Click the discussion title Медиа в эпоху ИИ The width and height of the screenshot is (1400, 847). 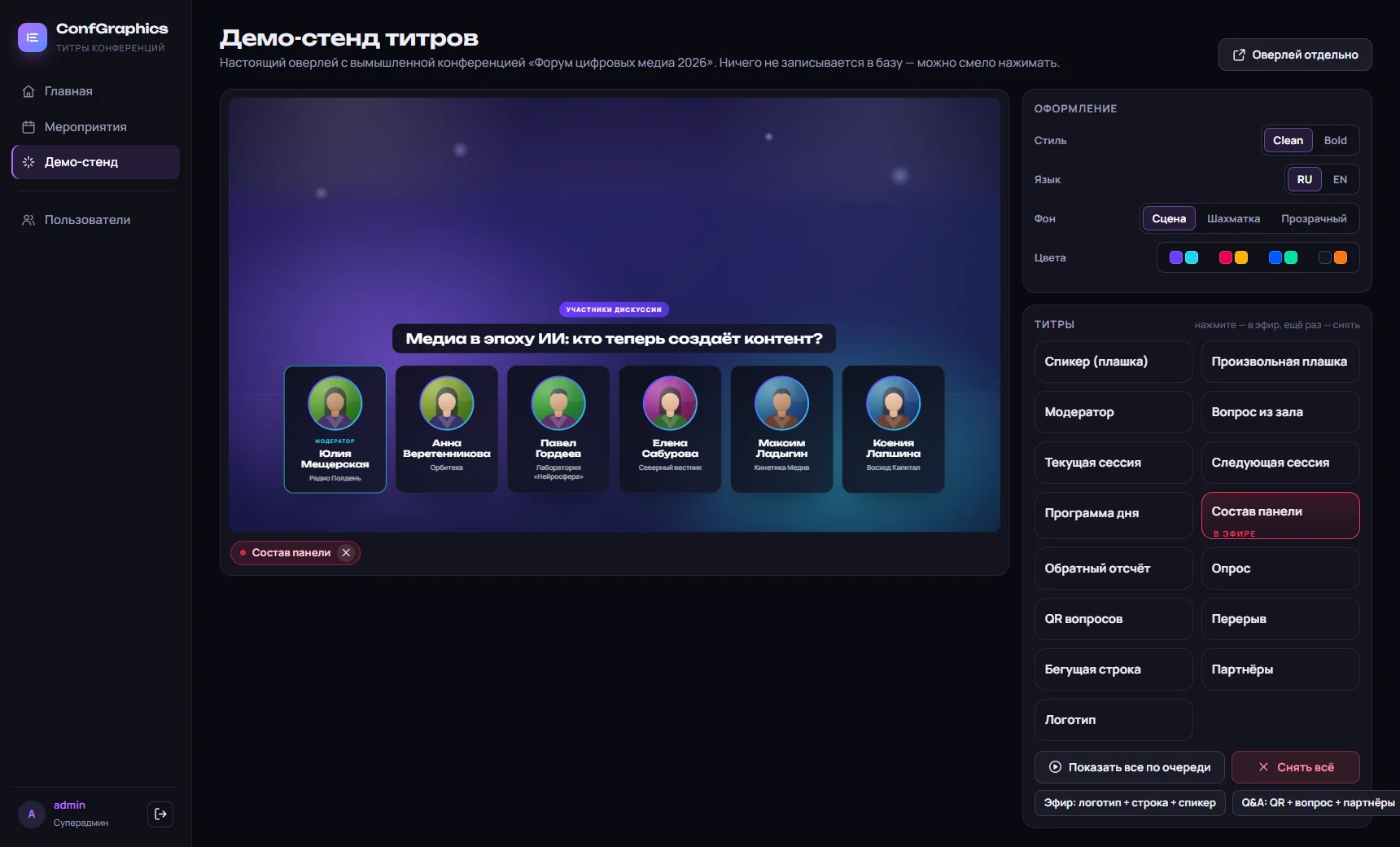click(614, 339)
